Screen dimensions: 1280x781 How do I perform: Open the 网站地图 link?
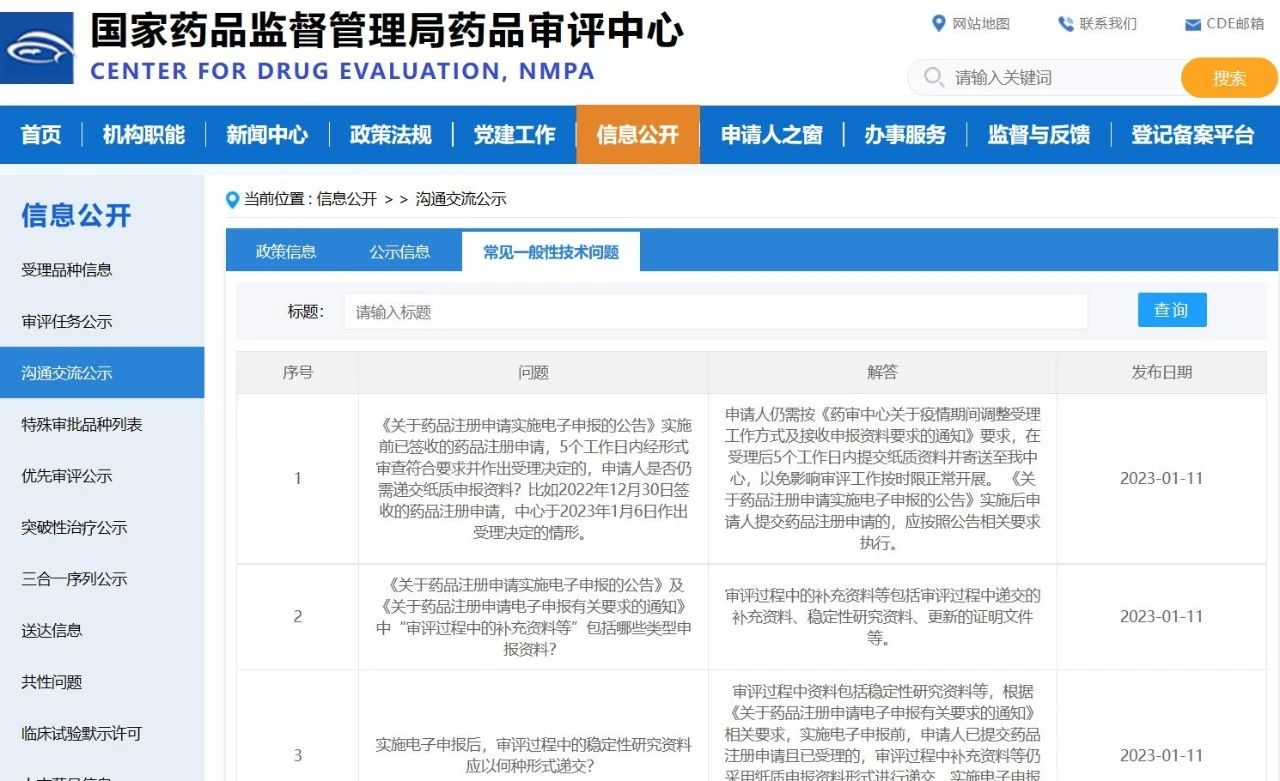click(981, 24)
